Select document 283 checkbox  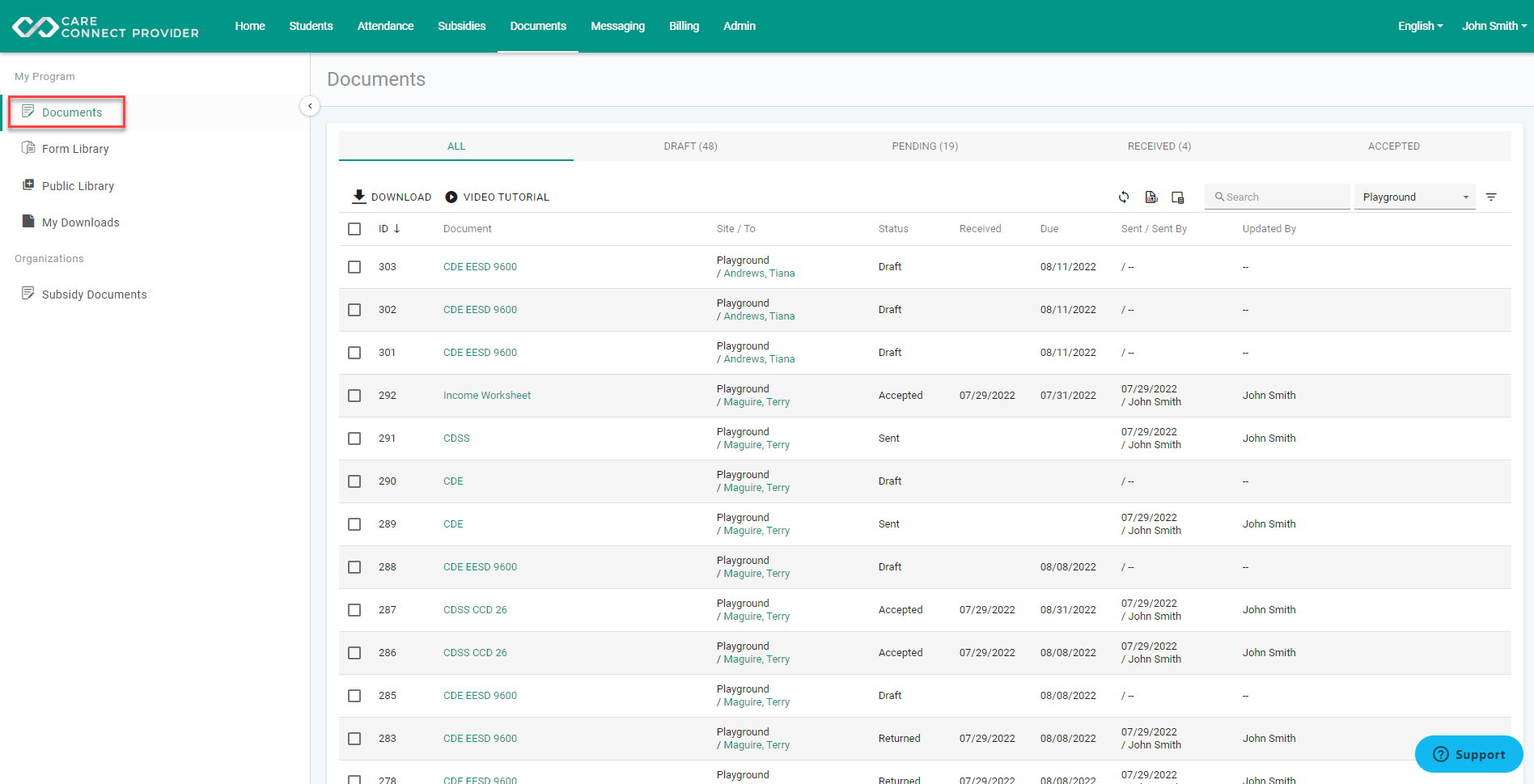[354, 739]
